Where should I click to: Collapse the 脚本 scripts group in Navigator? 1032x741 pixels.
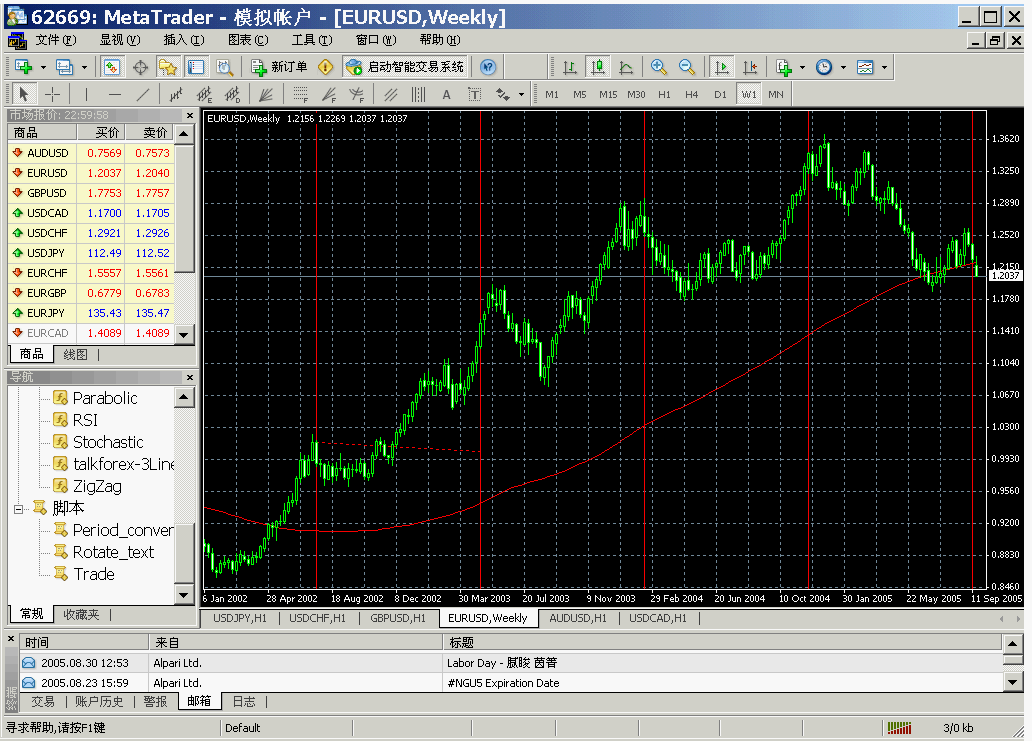click(x=18, y=508)
